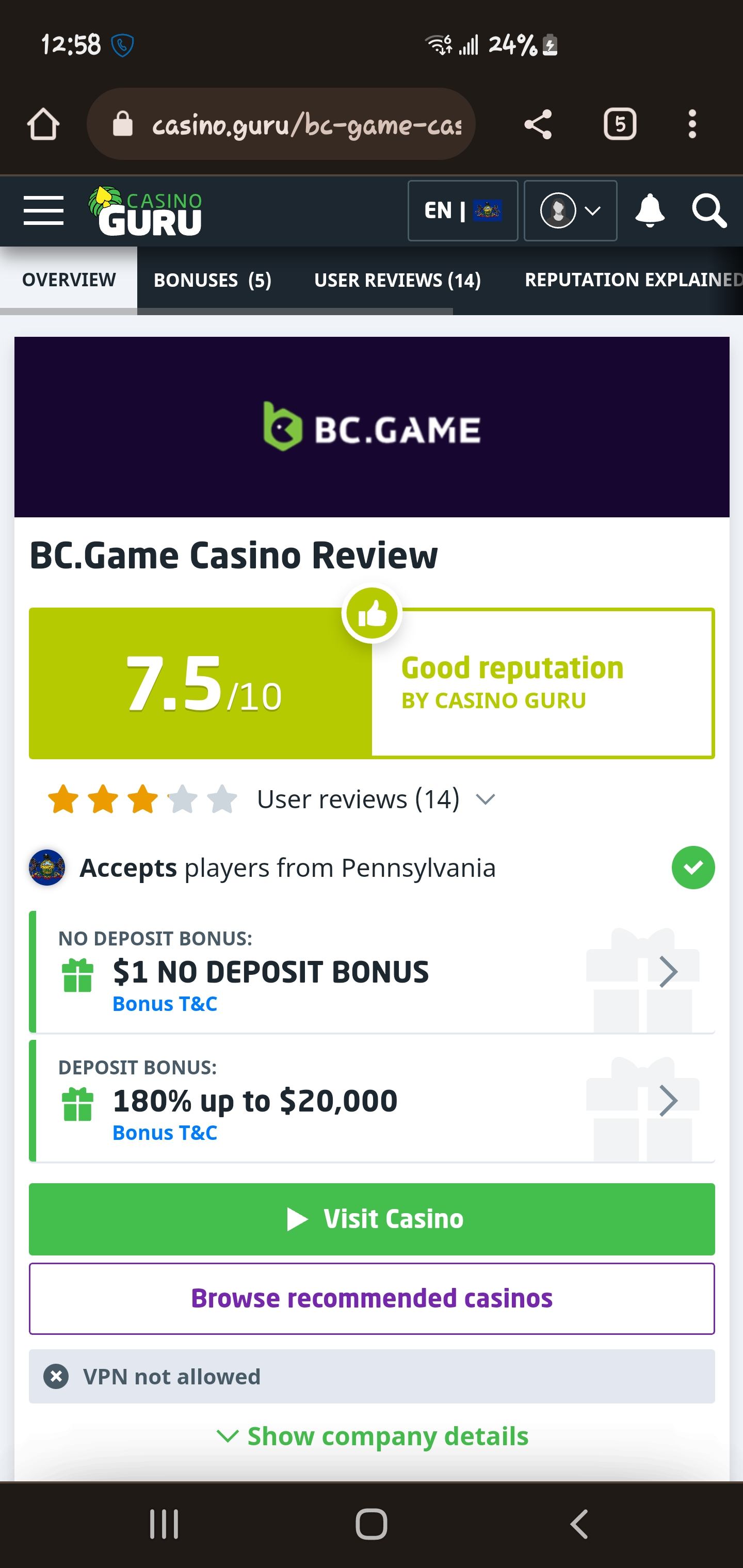
Task: Tap the thumbs-up reputation badge
Action: [372, 614]
